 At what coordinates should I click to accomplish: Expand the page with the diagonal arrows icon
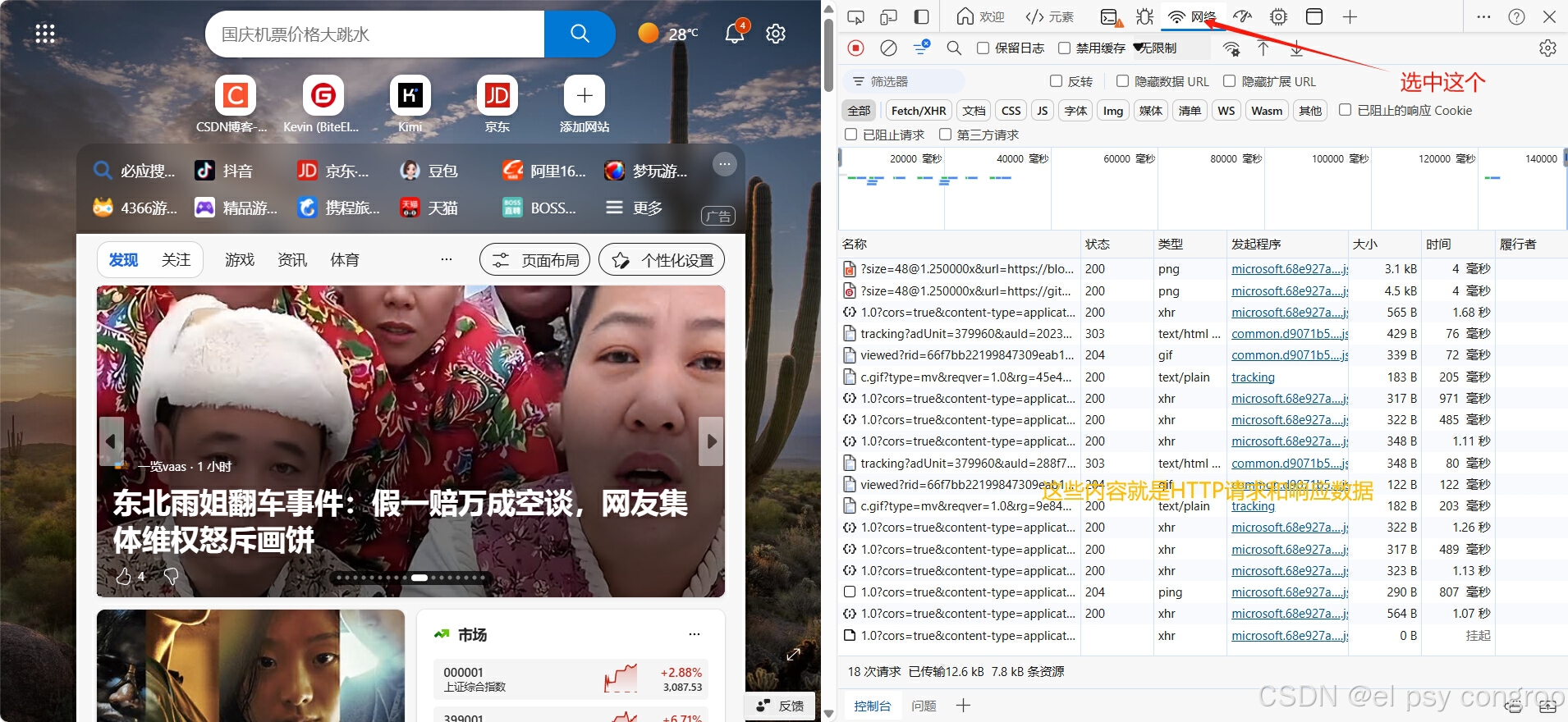point(793,655)
